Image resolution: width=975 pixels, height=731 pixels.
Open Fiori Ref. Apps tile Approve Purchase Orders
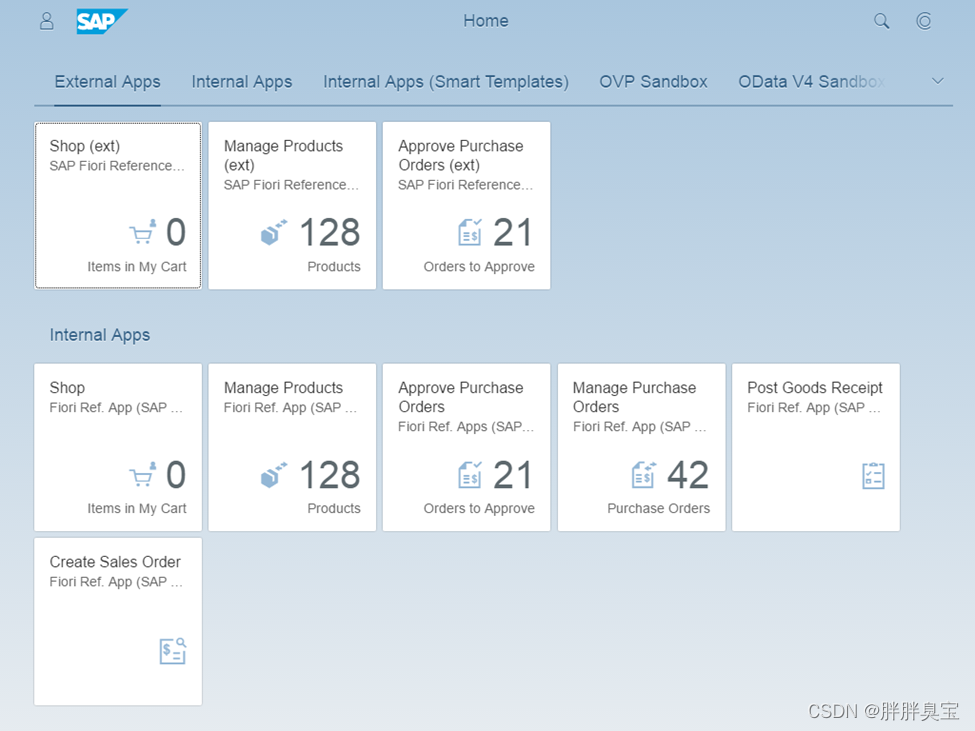click(x=466, y=447)
